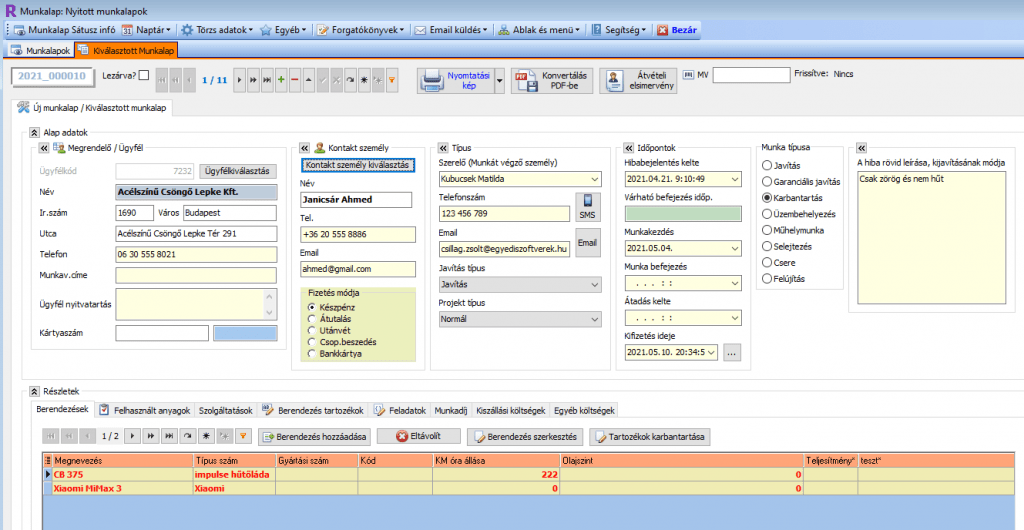Click the Átvételi elismervény button
The width and height of the screenshot is (1024, 530).
tap(638, 81)
